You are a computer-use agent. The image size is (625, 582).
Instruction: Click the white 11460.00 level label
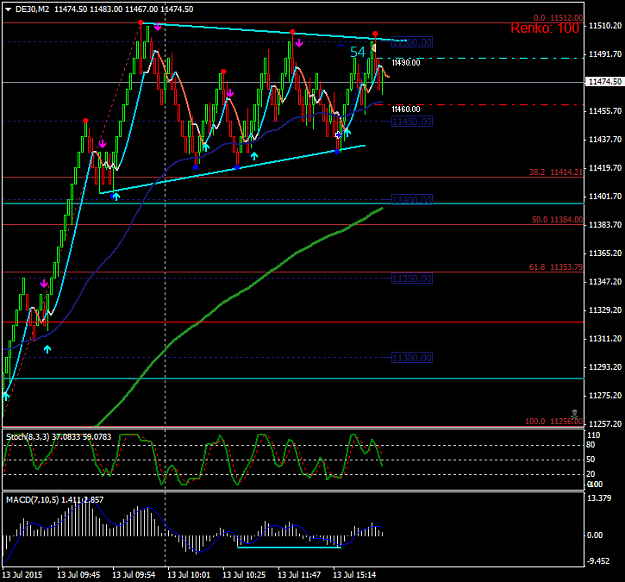406,109
